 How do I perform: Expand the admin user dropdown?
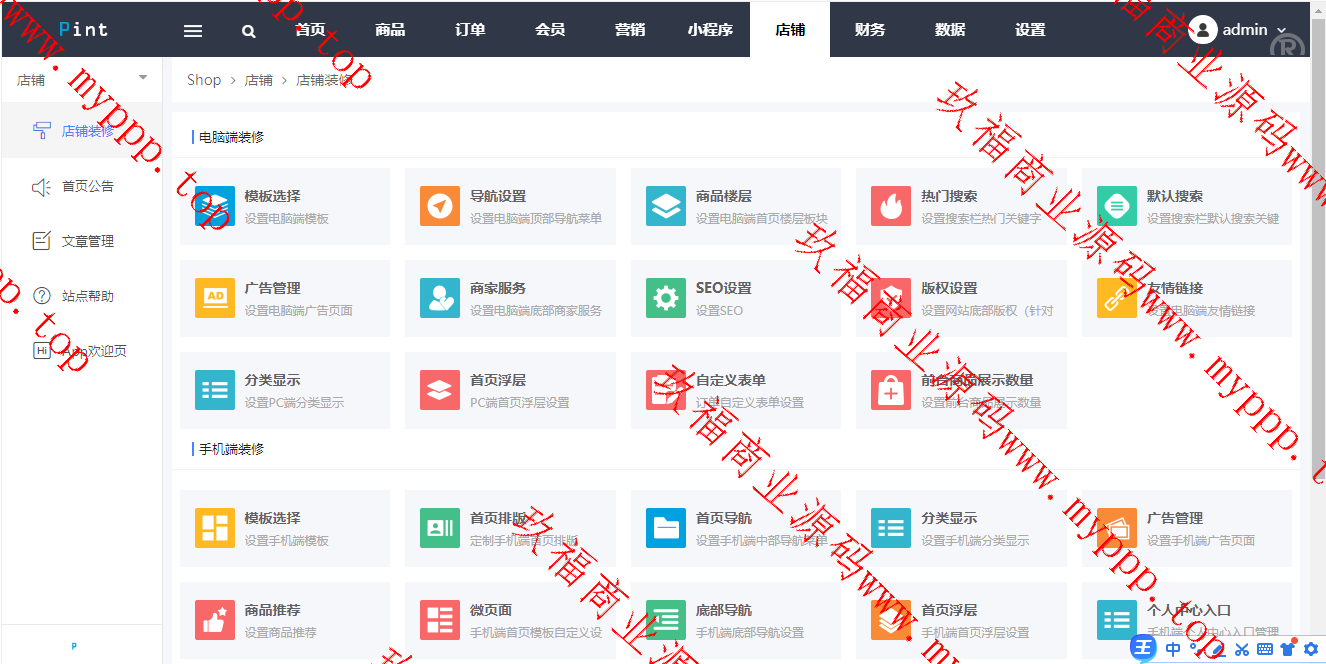(1238, 30)
